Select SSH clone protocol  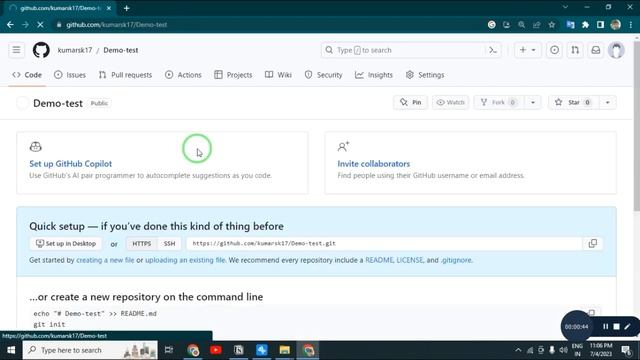169,244
